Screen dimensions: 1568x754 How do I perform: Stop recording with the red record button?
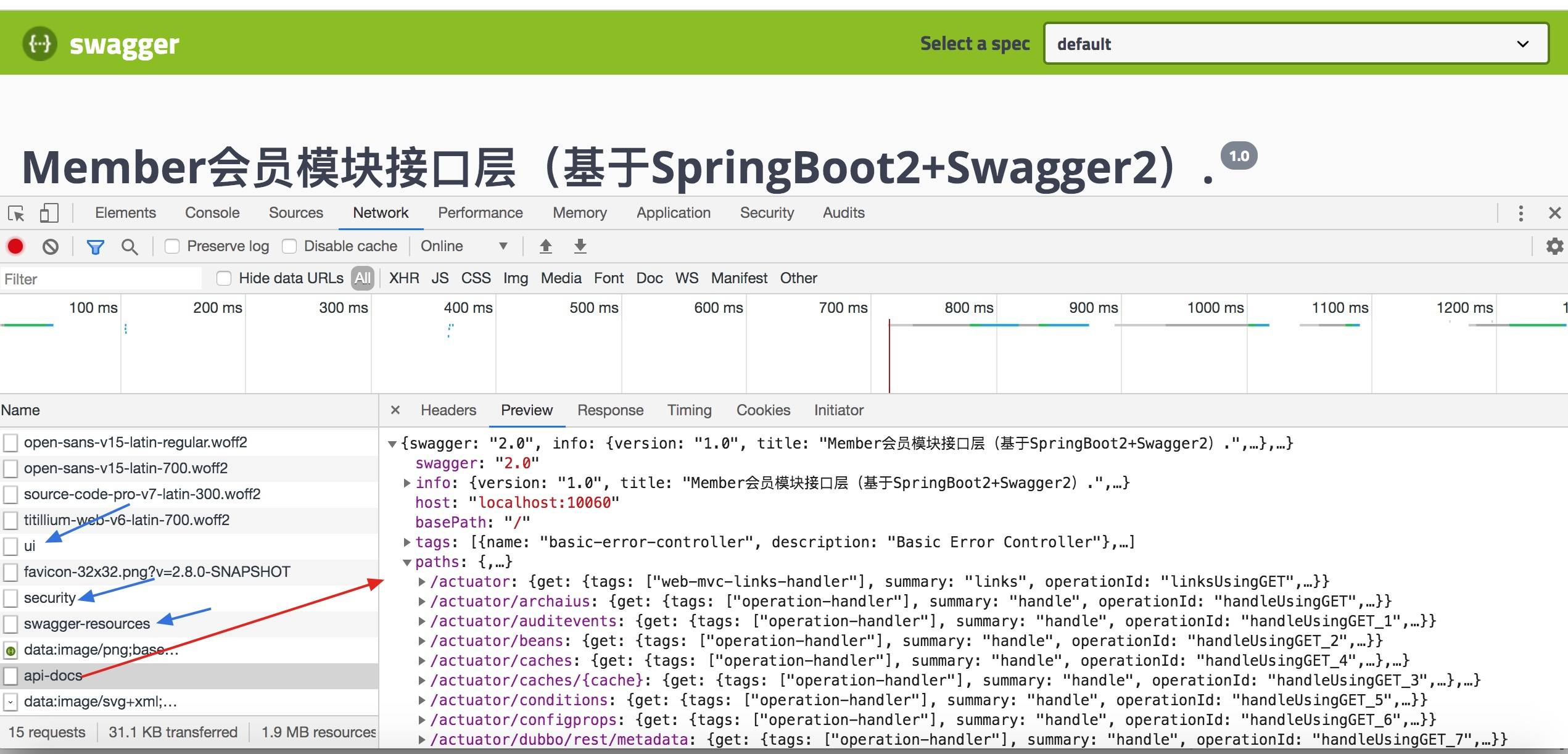[x=15, y=247]
